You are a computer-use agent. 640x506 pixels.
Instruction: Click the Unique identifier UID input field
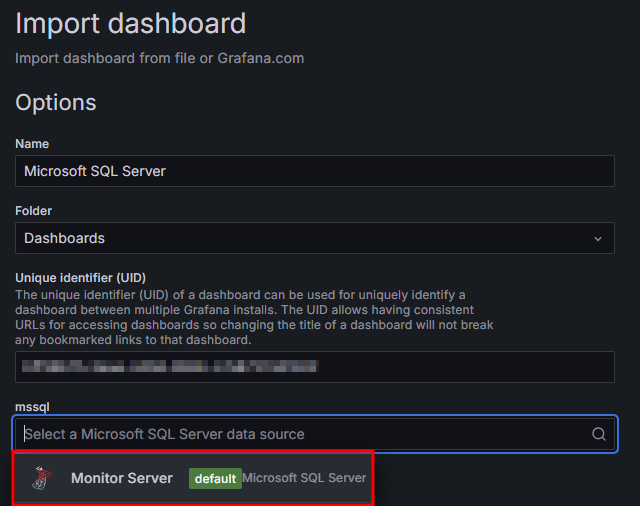pos(315,367)
